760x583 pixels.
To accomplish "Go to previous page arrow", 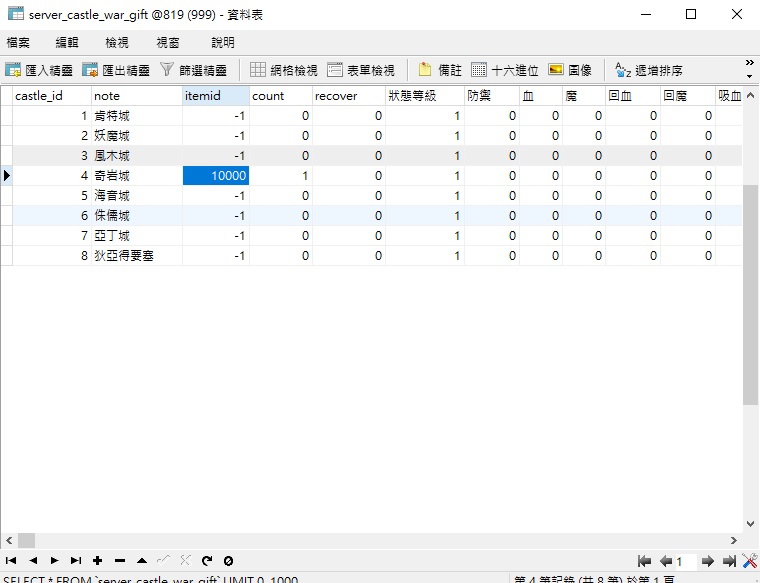I will click(x=665, y=561).
